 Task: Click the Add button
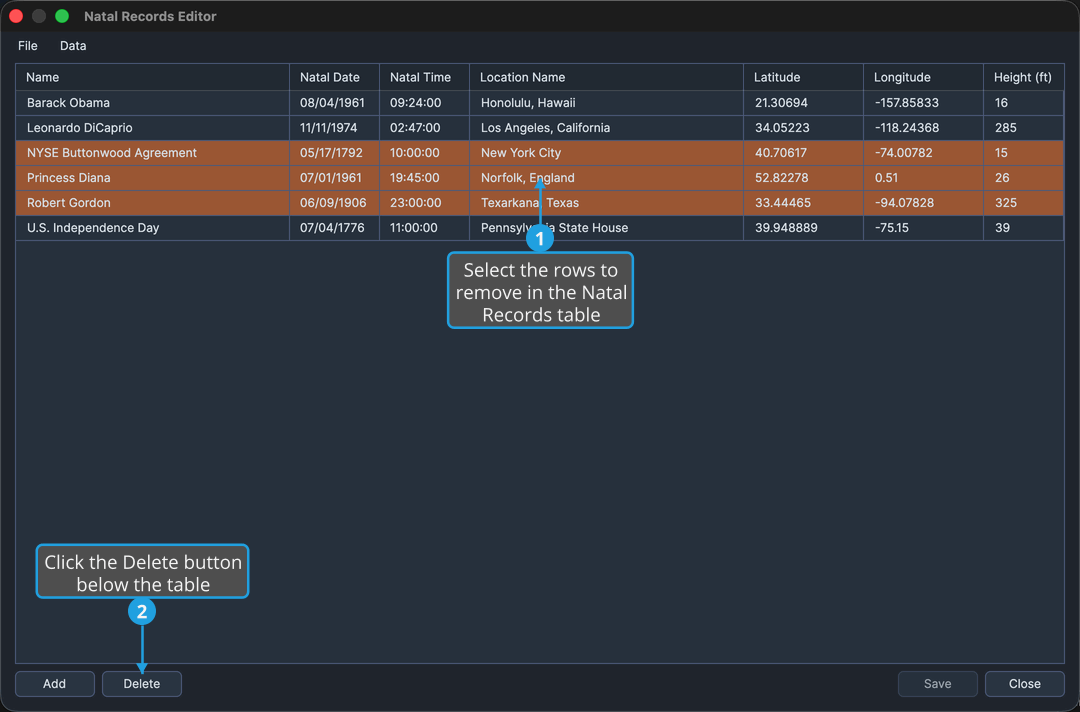pos(54,684)
